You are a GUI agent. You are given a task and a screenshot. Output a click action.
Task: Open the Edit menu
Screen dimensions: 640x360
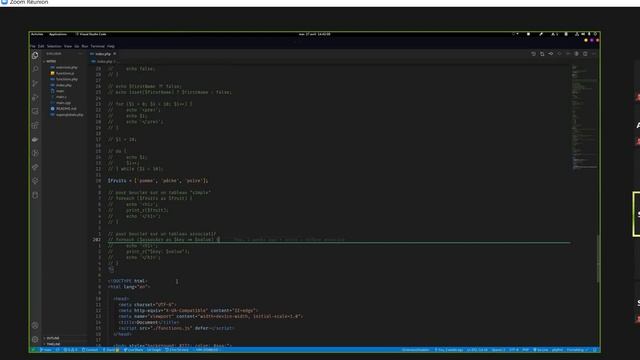coord(41,46)
